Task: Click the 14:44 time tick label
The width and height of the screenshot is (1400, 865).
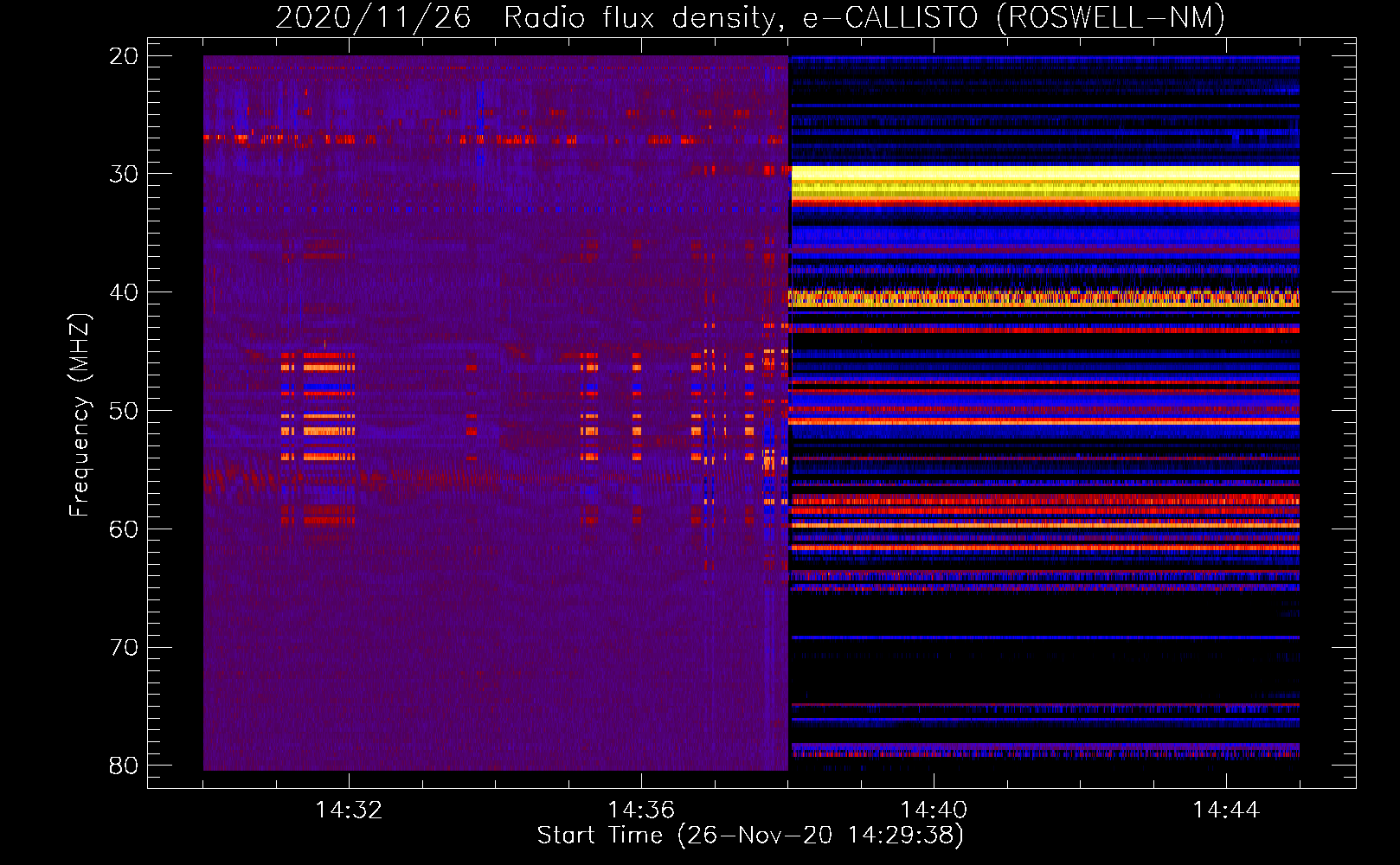Action: click(1226, 811)
